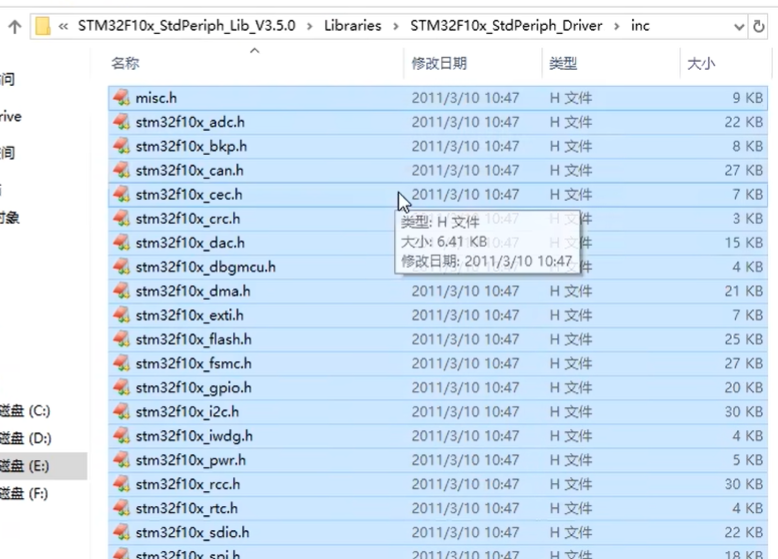Sort files by 类型 column header

(x=563, y=63)
